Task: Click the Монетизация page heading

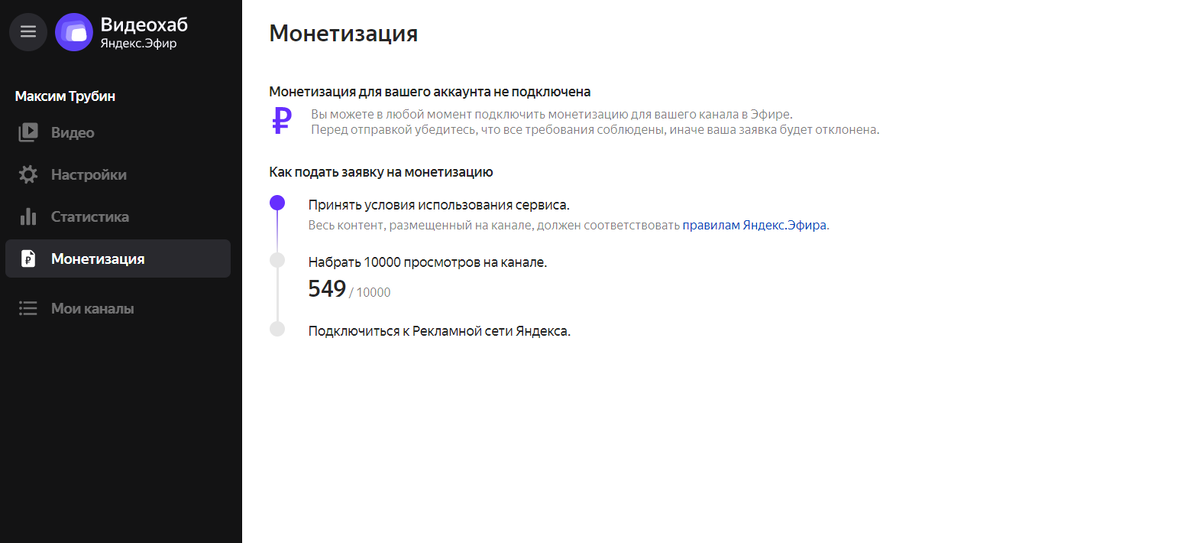Action: click(x=343, y=33)
